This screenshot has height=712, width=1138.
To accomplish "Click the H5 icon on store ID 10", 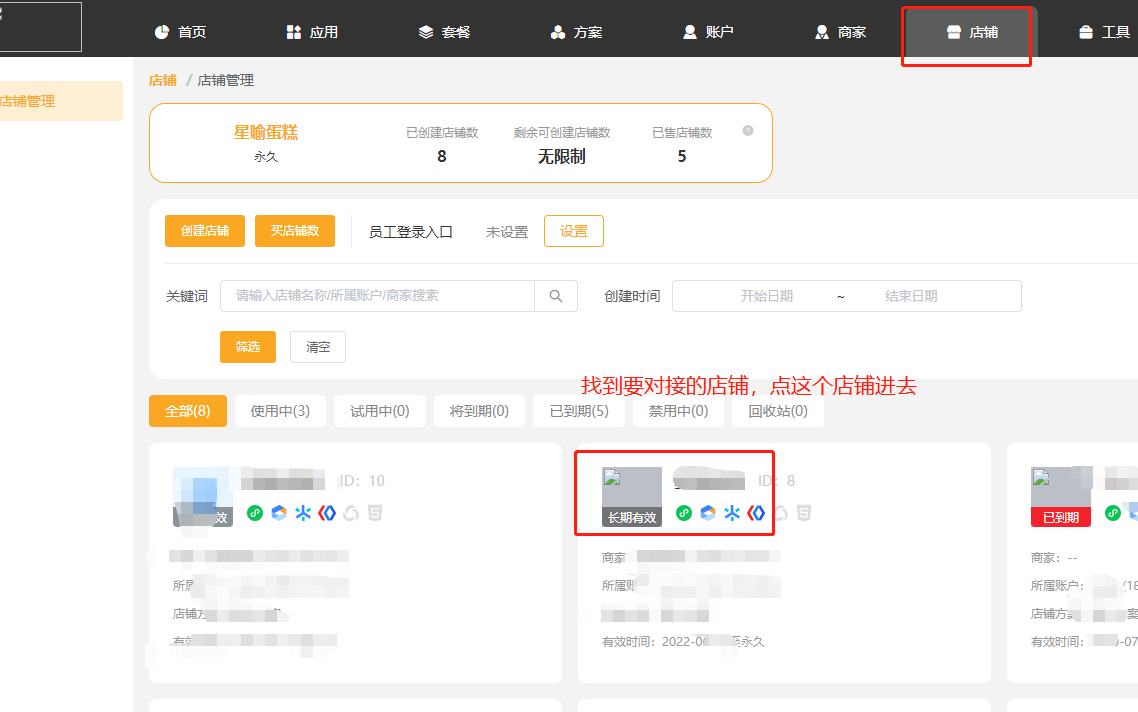I will point(375,513).
